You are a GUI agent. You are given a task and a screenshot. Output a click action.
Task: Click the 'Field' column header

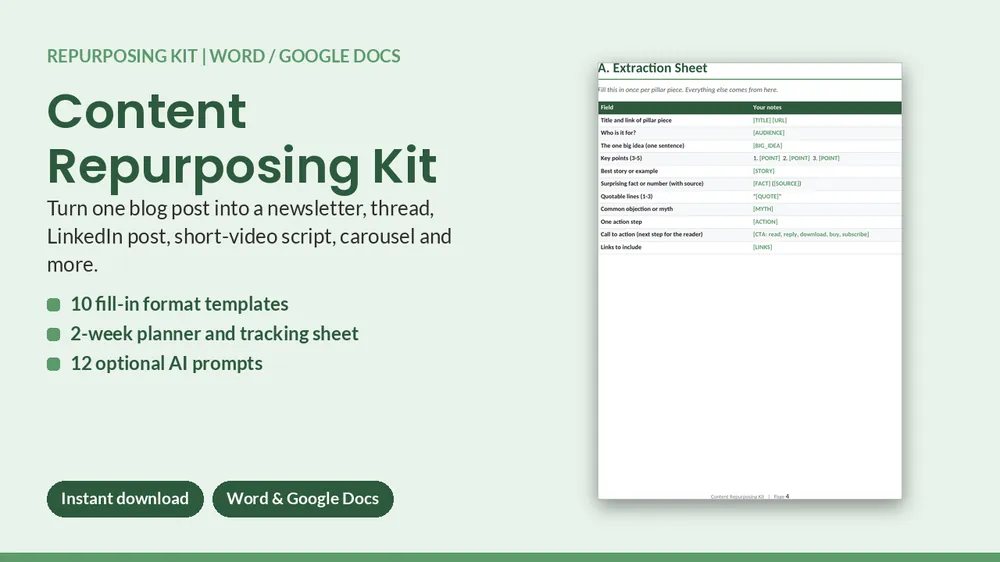click(607, 108)
